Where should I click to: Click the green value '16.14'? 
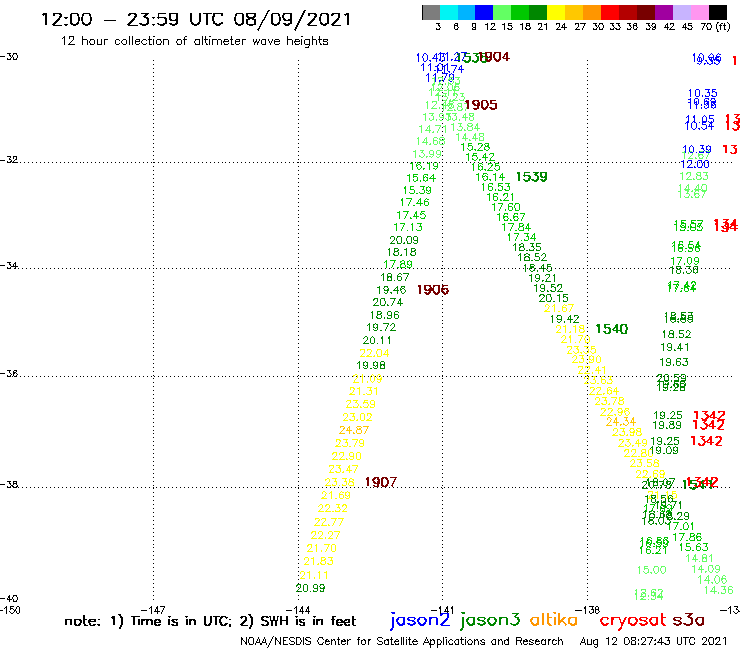(x=490, y=177)
